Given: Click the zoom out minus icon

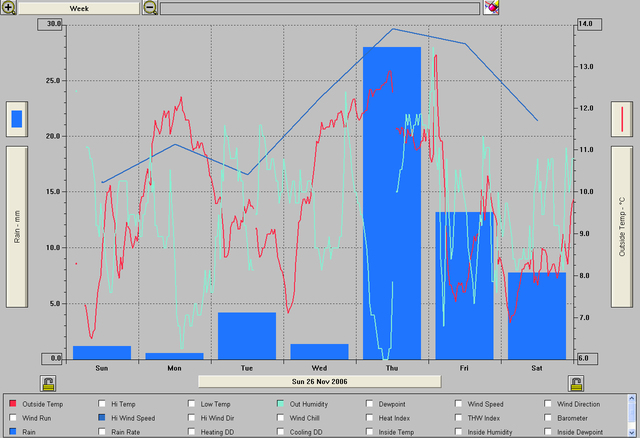Looking at the screenshot, I should click(x=150, y=8).
